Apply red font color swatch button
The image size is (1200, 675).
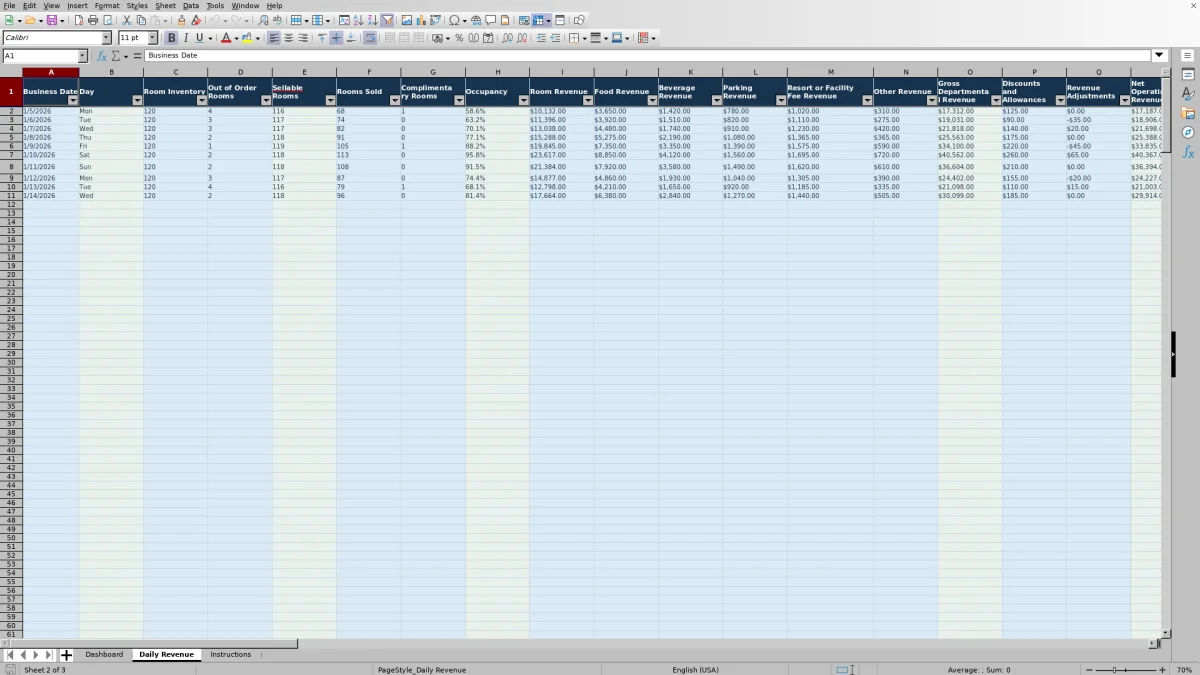click(x=225, y=38)
